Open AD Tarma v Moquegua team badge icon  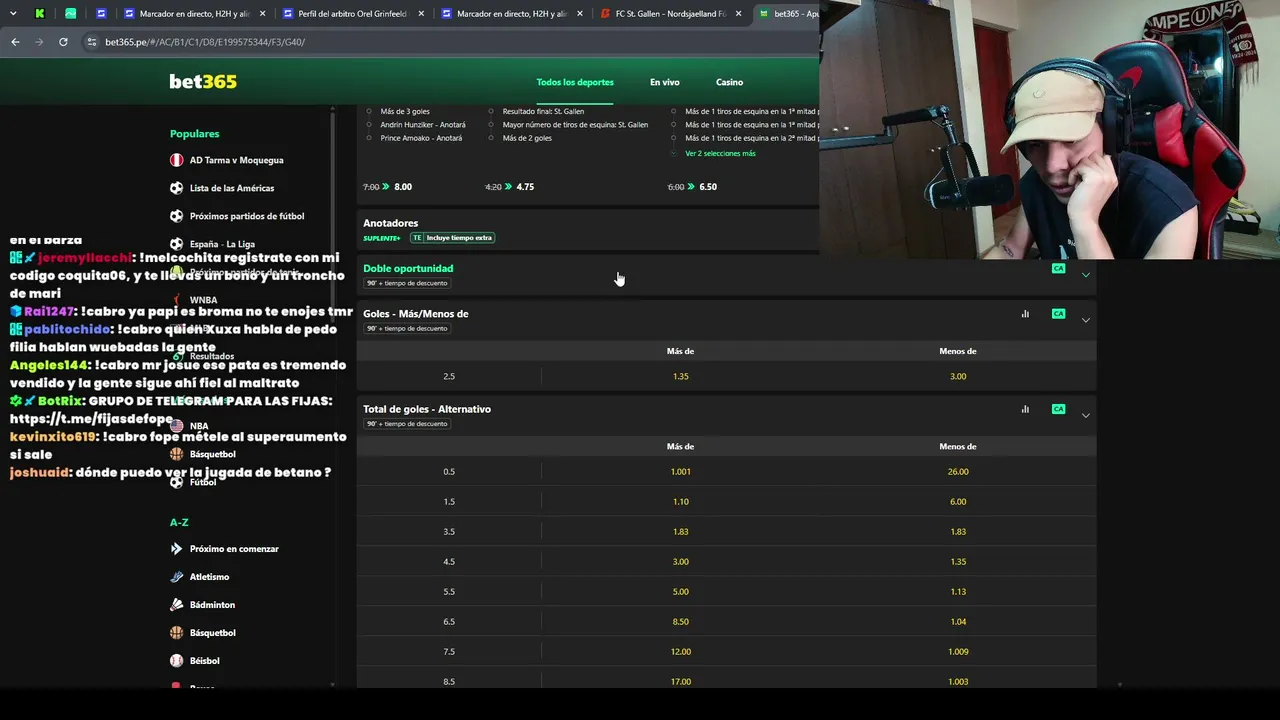pos(176,160)
